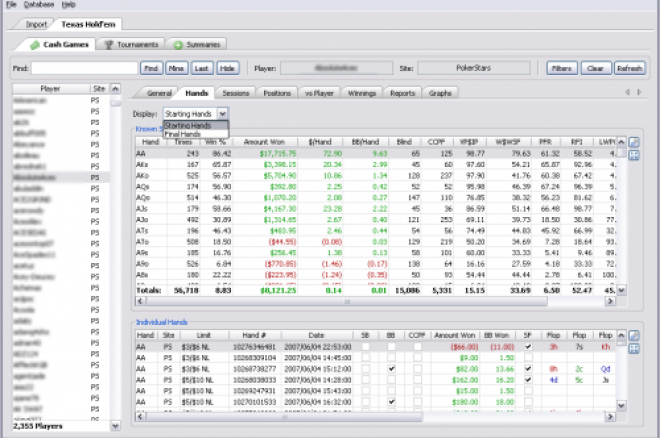Click the Refresh button
This screenshot has height=438, width=660.
[629, 68]
